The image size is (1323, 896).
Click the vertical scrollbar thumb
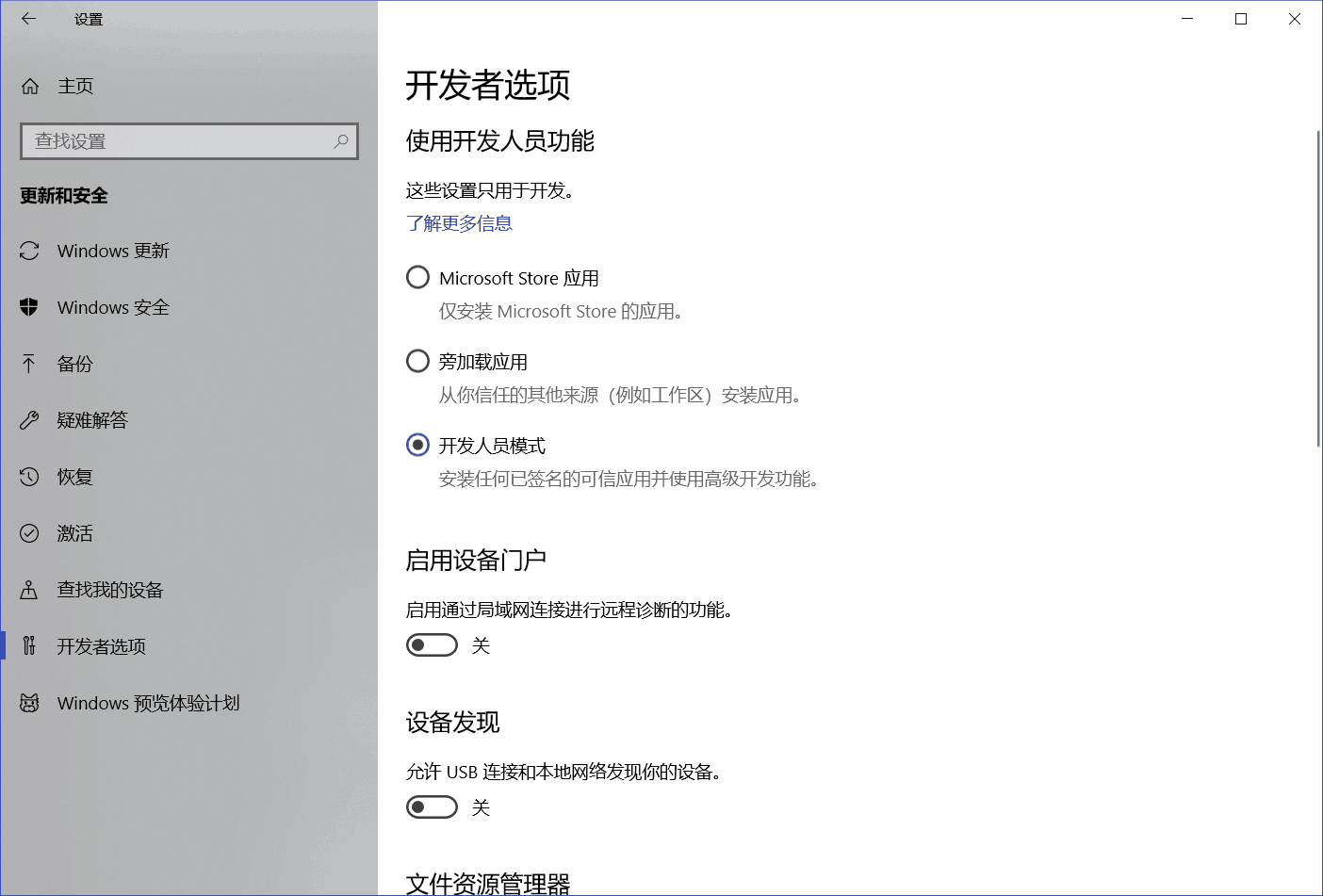click(1318, 288)
